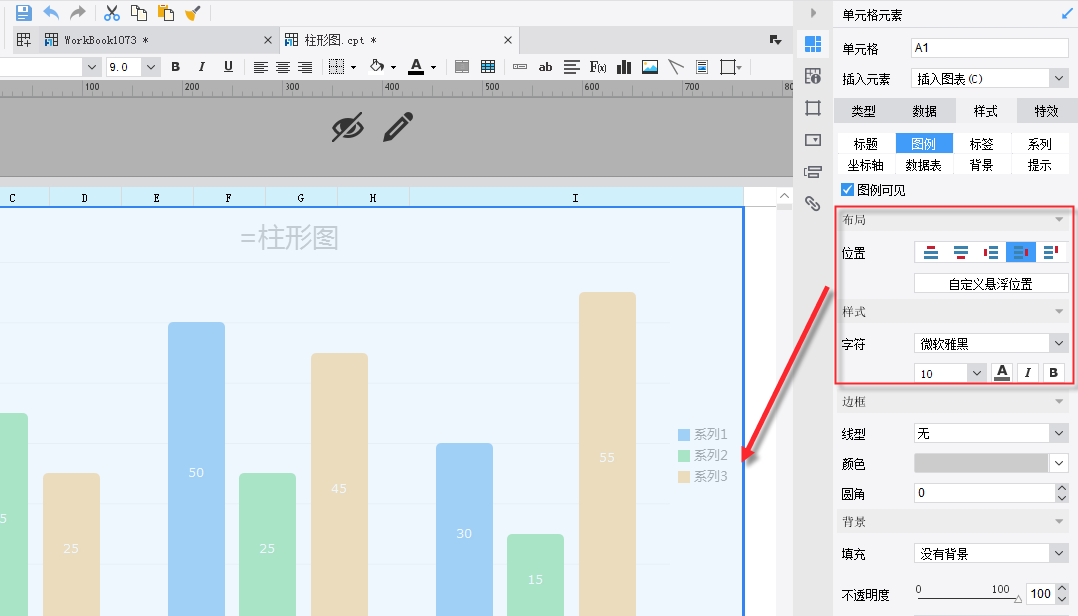The height and width of the screenshot is (616, 1078).
Task: Open the font name dropdown arrow
Action: 91,67
